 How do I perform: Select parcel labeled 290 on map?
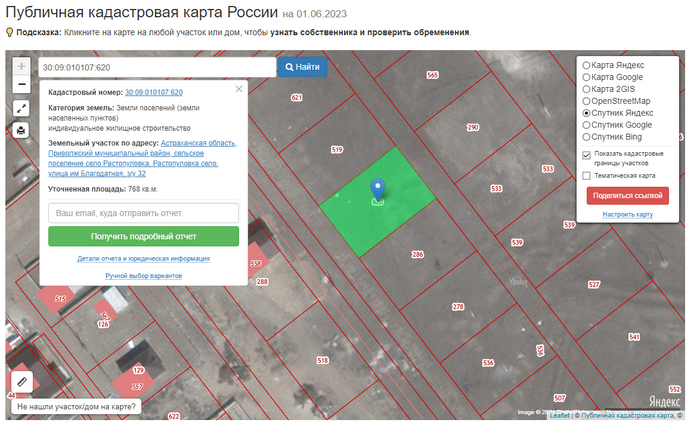[x=473, y=127]
